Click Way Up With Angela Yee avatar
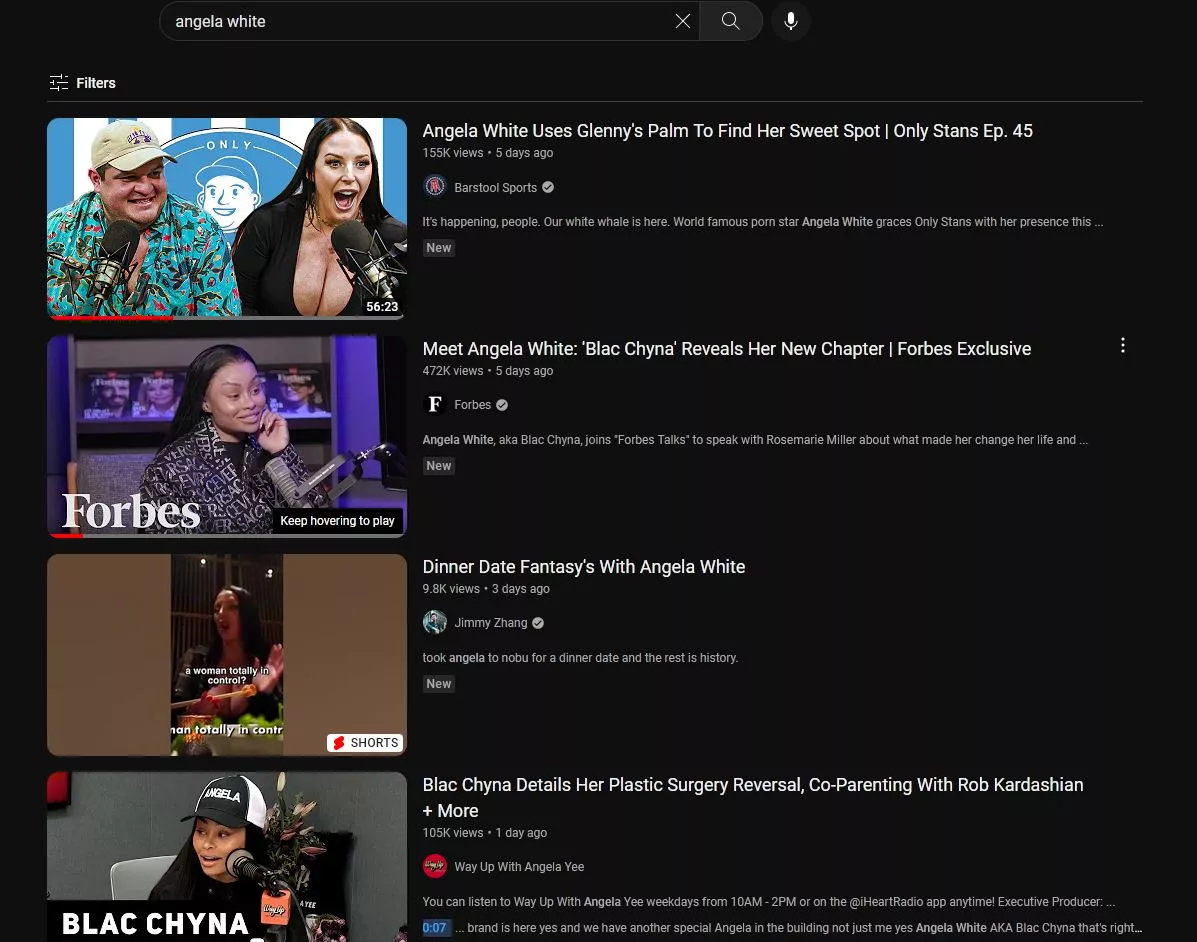The width and height of the screenshot is (1197, 942). coord(435,867)
